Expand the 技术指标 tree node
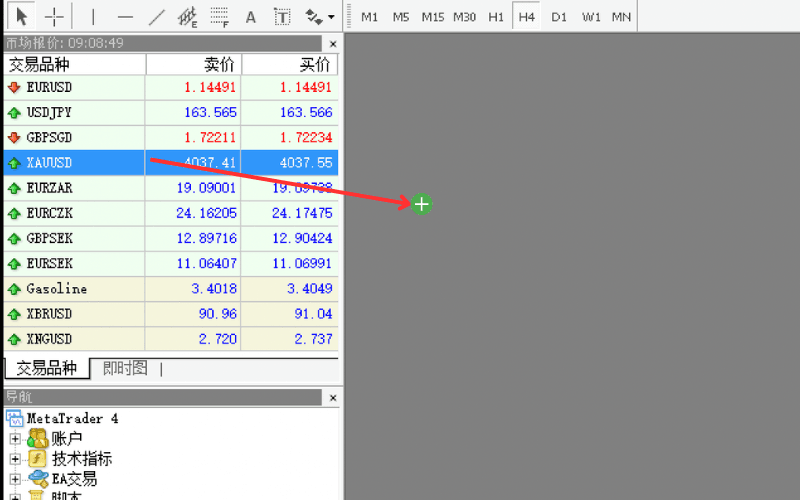800x500 pixels. coord(15,459)
